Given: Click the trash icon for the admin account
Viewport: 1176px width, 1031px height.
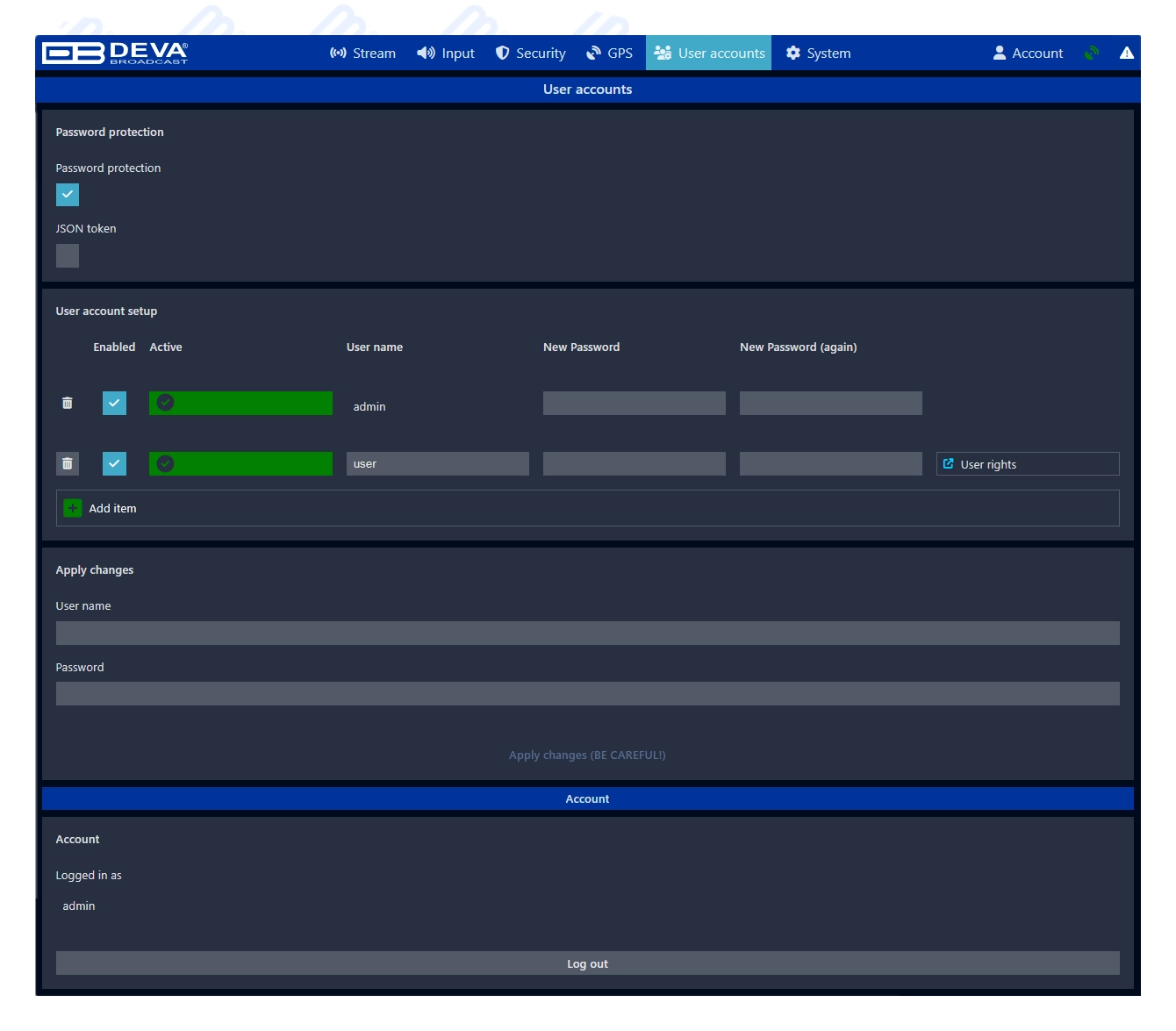Looking at the screenshot, I should (68, 403).
